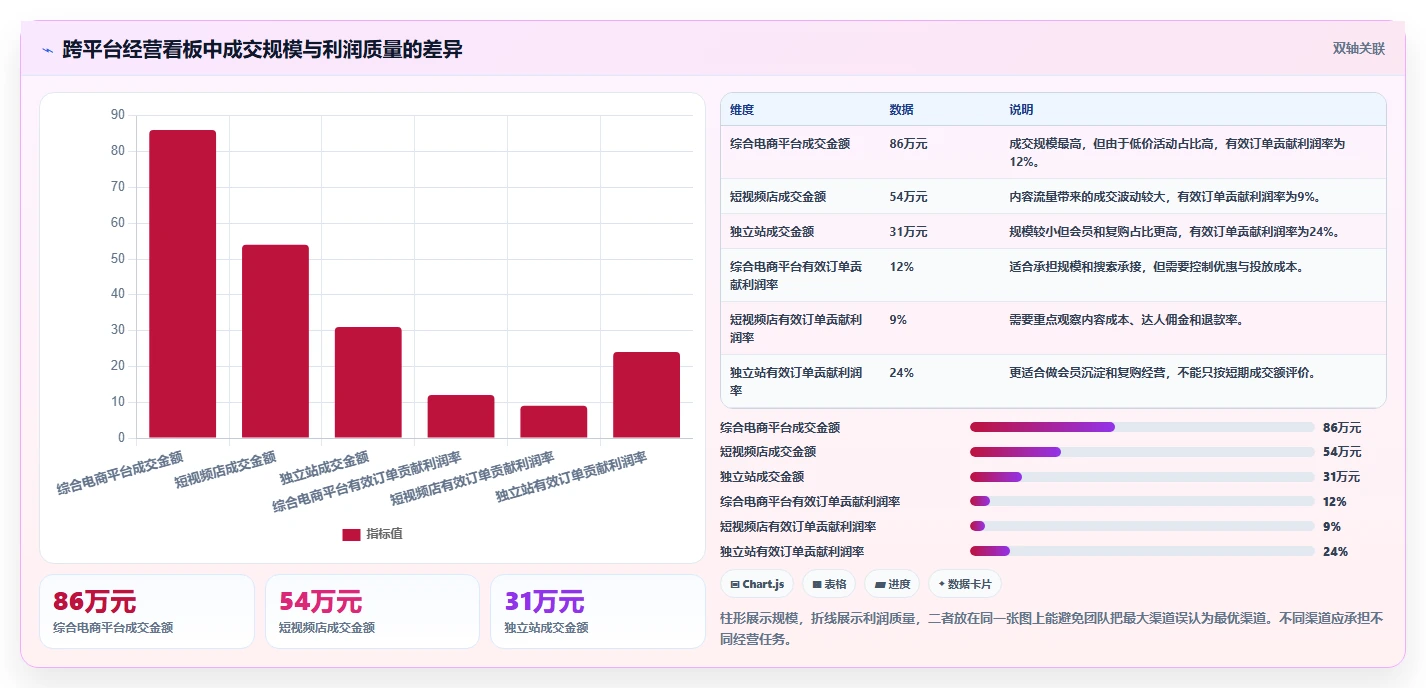The width and height of the screenshot is (1426, 688).
Task: Click the 综合电商平台成交金额 progress bar
Action: coord(1142,427)
